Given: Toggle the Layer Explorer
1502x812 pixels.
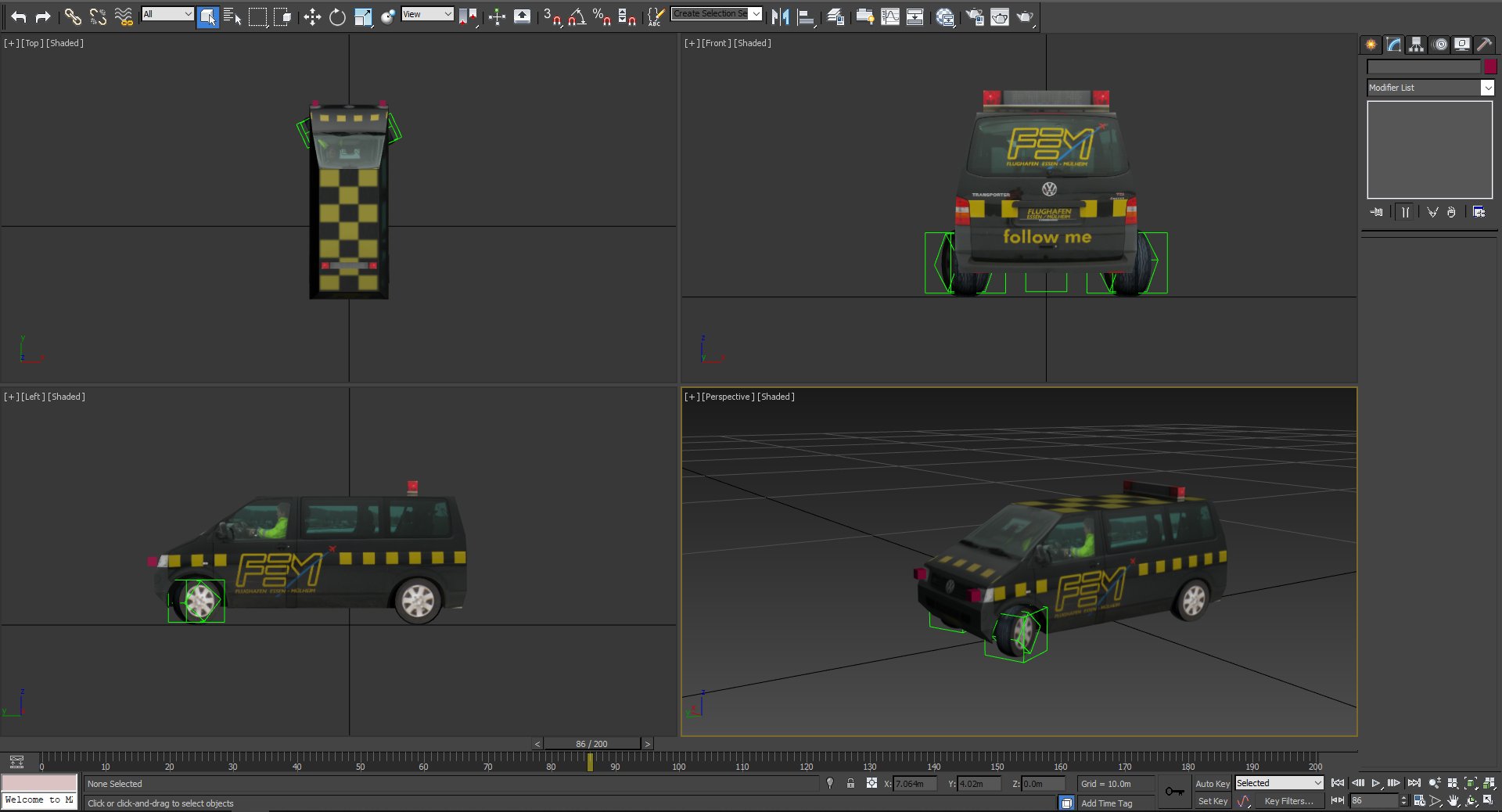Looking at the screenshot, I should tap(835, 16).
